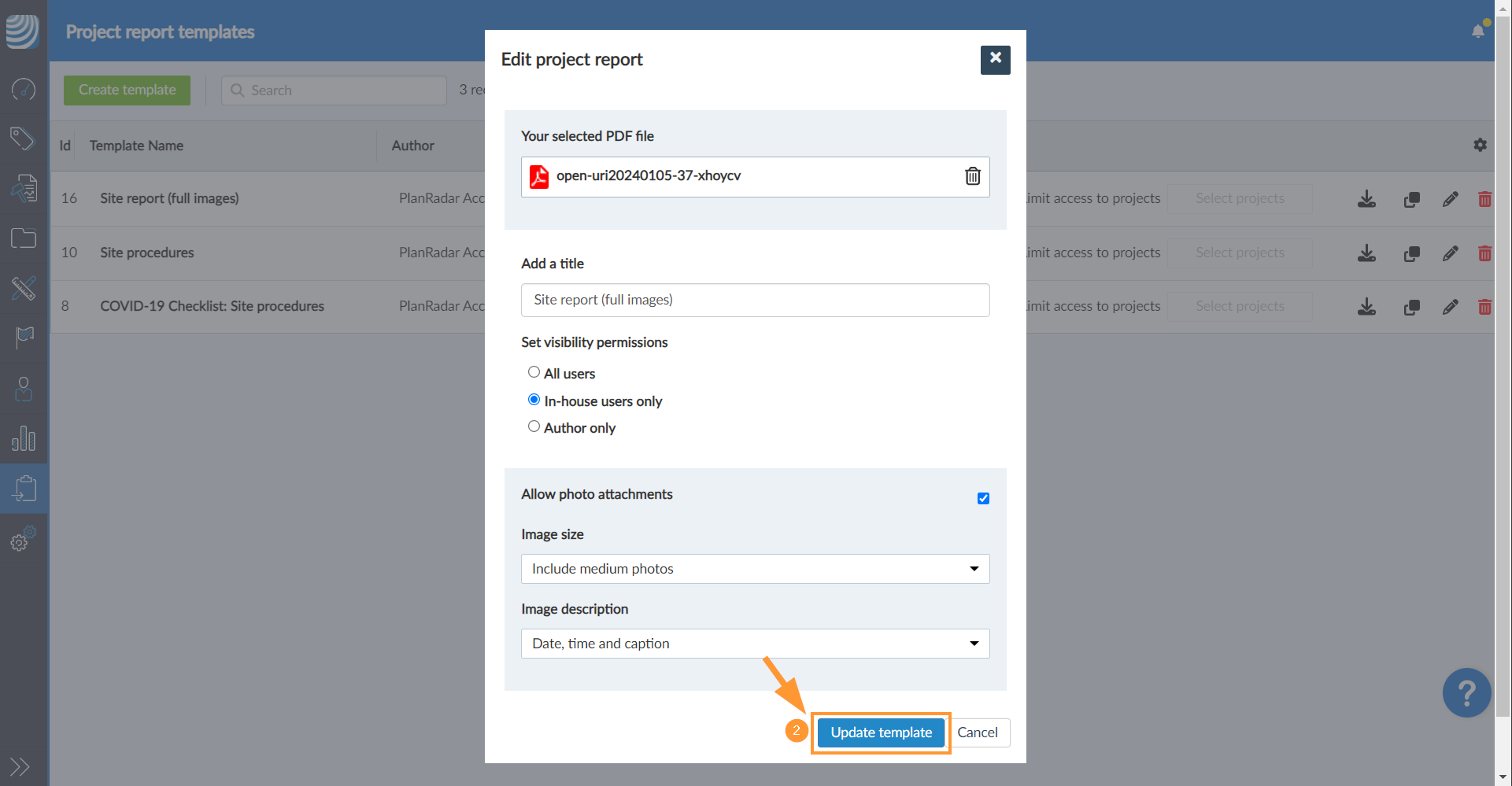Delete the COVID-19 Checklist template row
1512x786 pixels.
tap(1484, 307)
